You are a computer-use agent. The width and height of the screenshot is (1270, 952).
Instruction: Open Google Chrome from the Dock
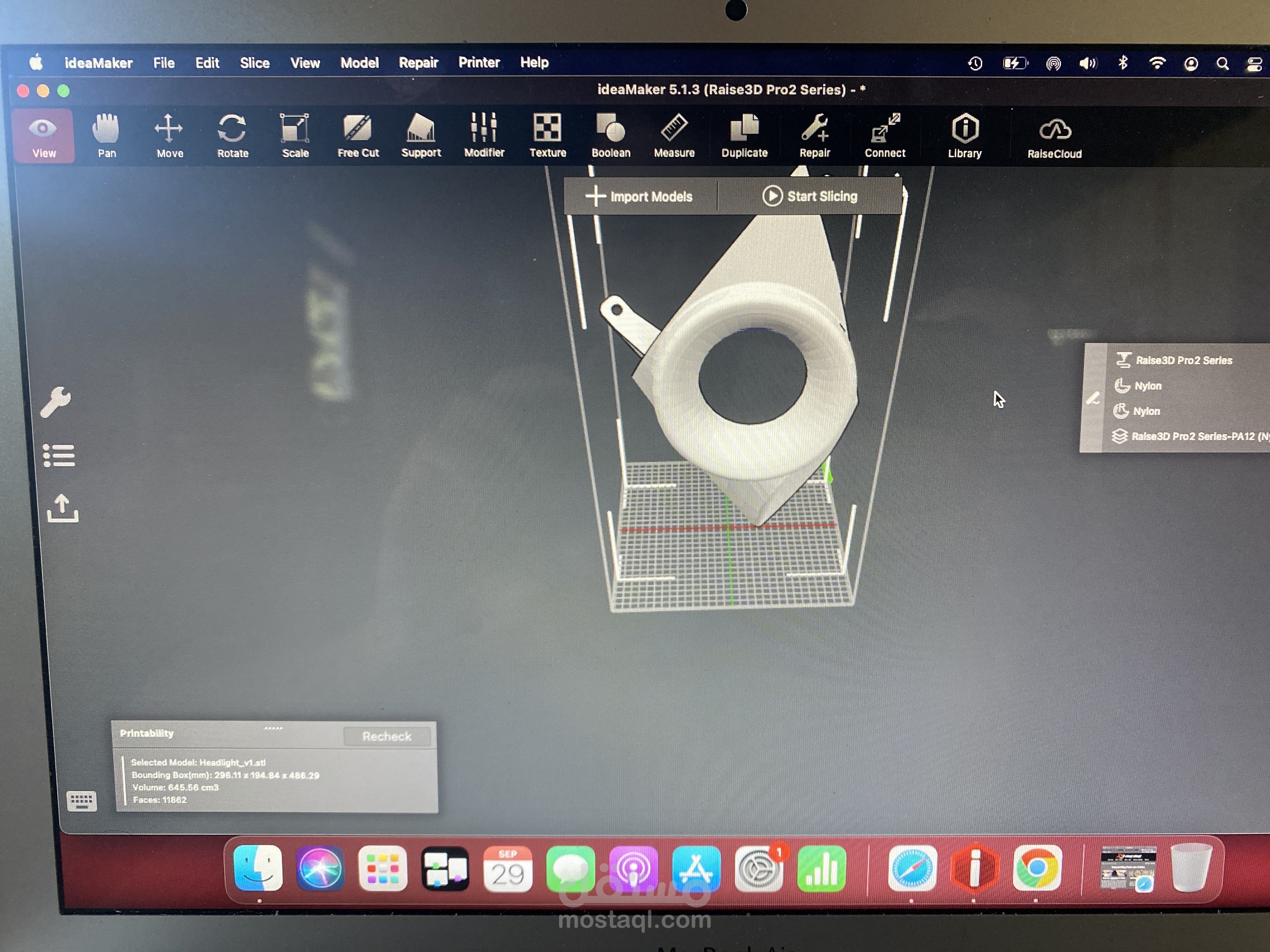[1037, 868]
